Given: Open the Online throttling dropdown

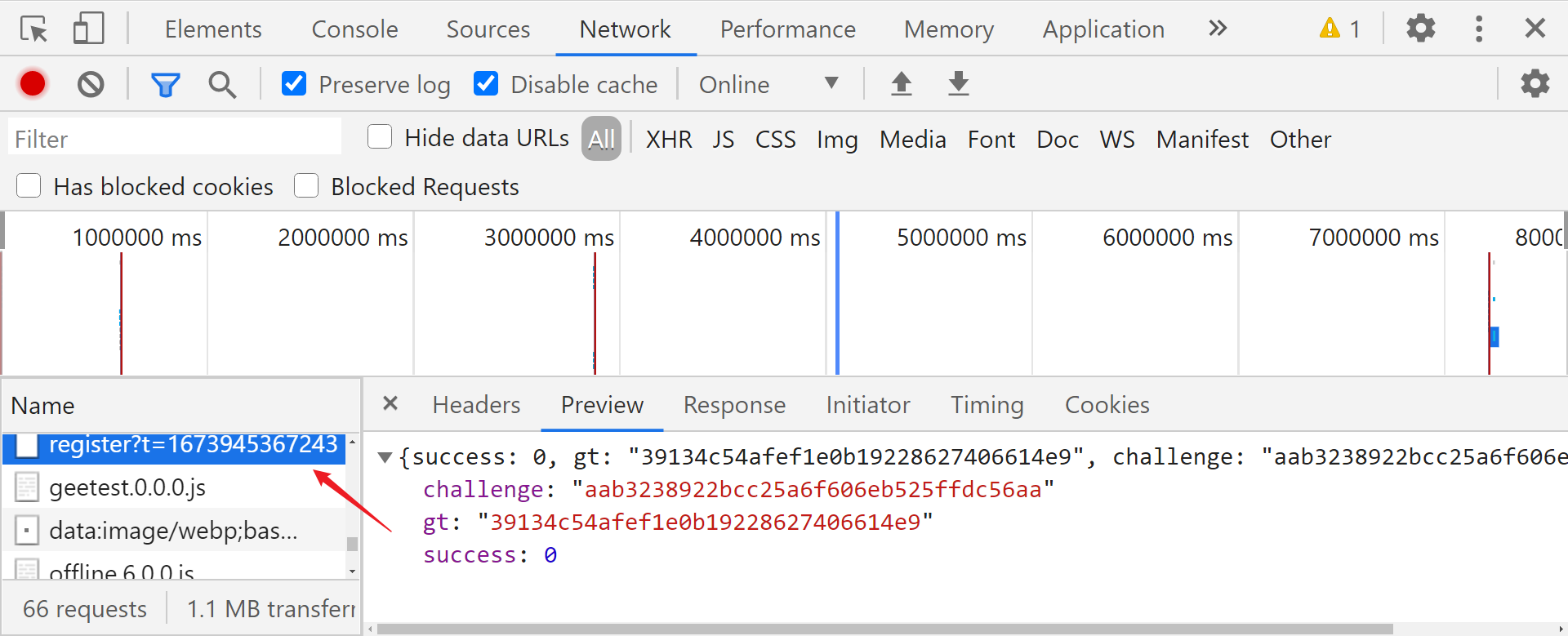Looking at the screenshot, I should pos(768,84).
